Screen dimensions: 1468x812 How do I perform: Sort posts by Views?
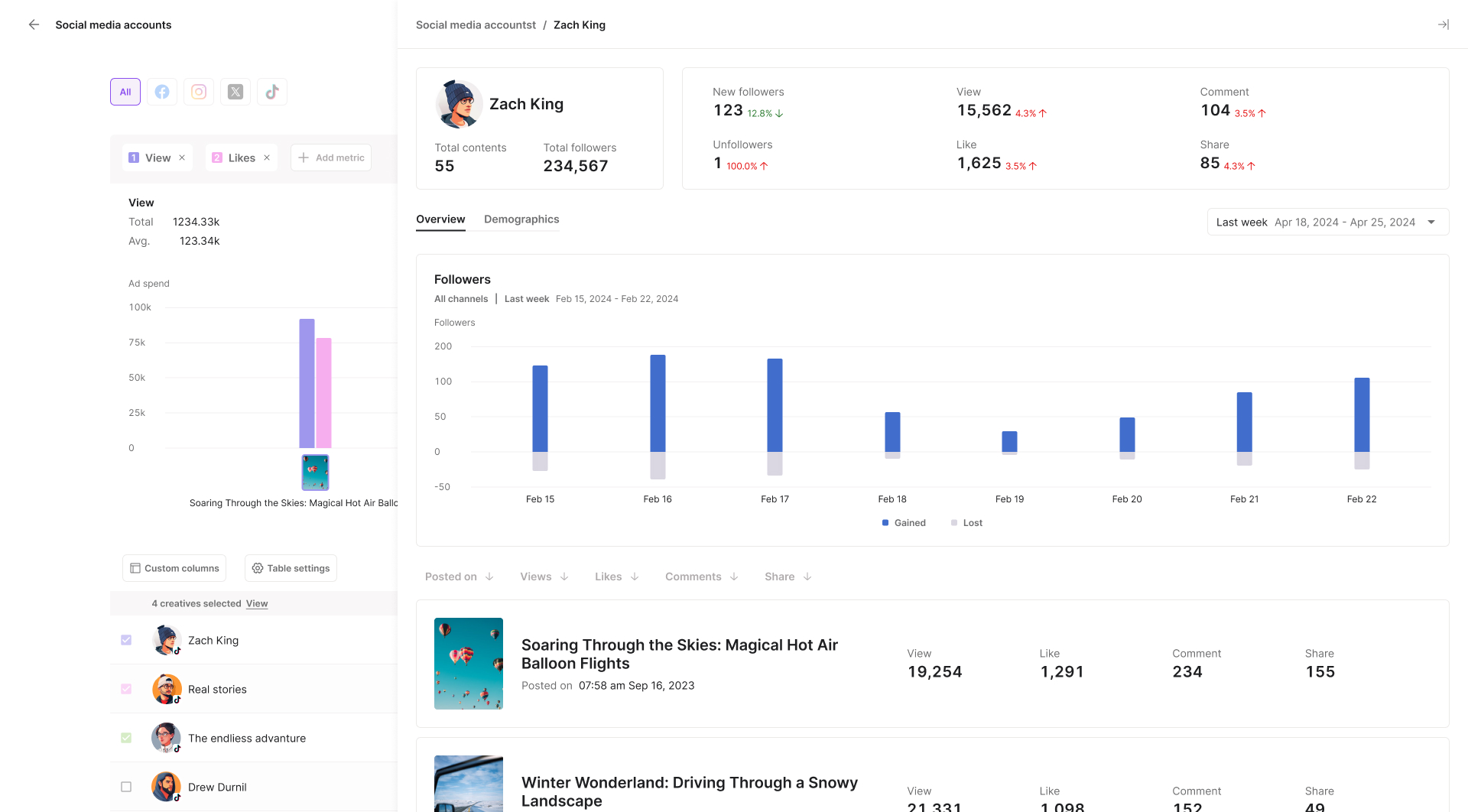(x=544, y=577)
